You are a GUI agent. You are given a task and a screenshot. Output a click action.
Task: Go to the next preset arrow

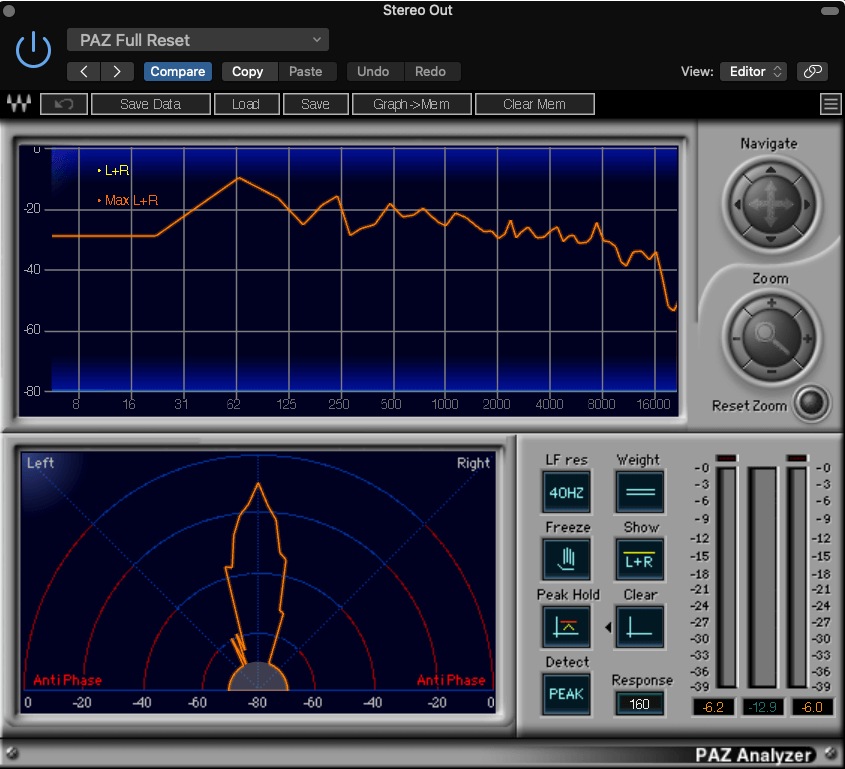[x=117, y=72]
